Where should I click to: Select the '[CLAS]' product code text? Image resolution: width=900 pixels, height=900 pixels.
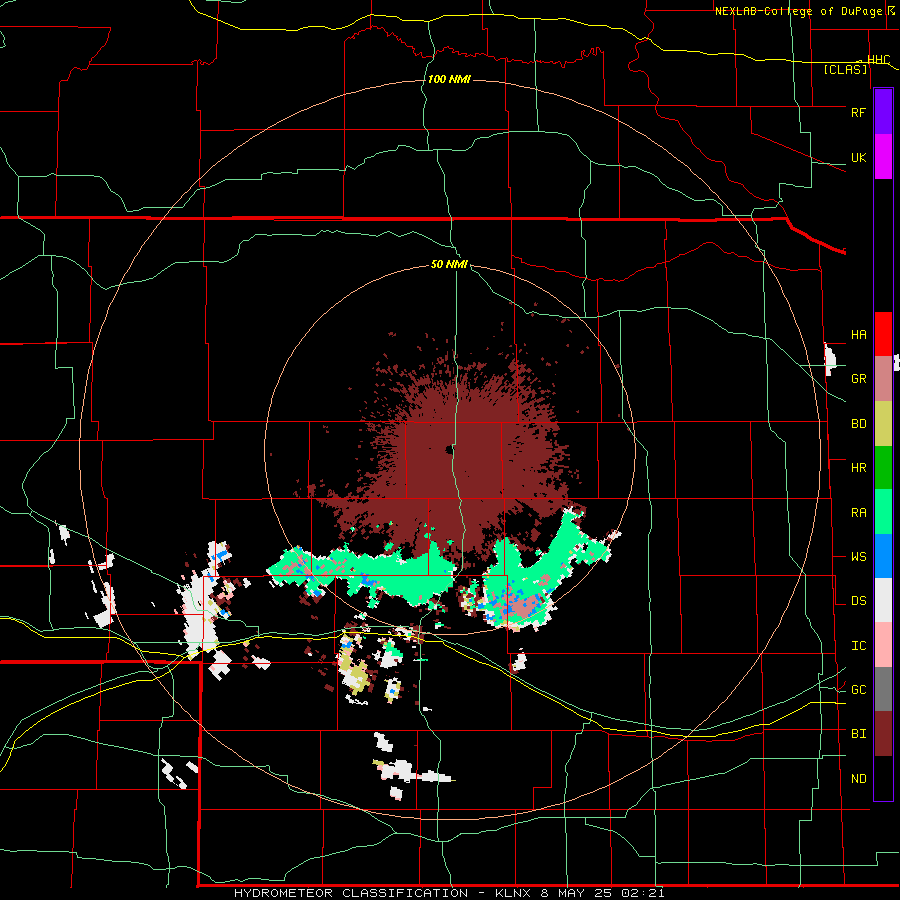coord(845,69)
